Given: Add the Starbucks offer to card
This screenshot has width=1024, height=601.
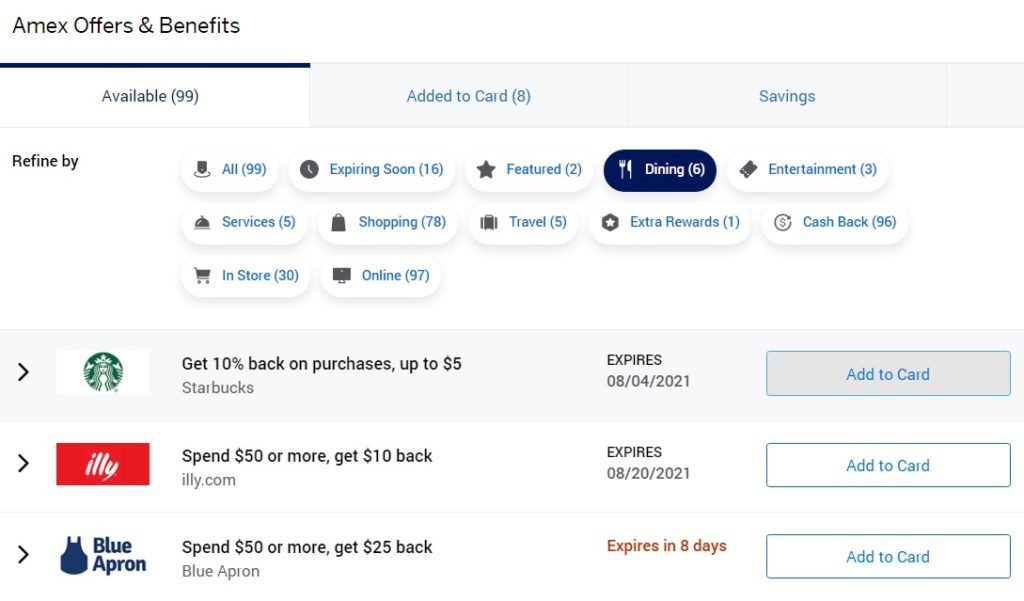Looking at the screenshot, I should 888,374.
